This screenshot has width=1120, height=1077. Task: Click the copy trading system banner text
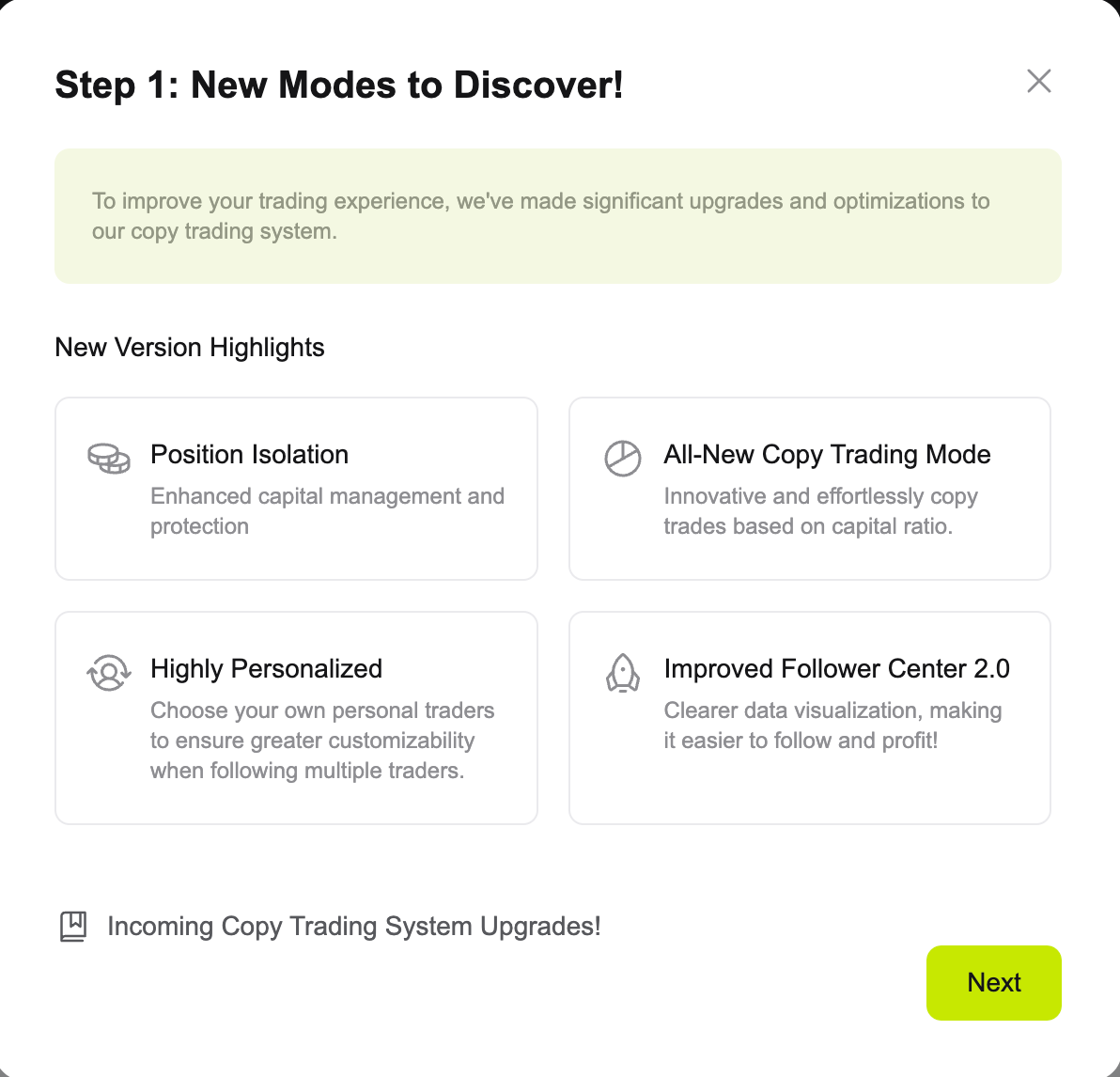(x=540, y=216)
